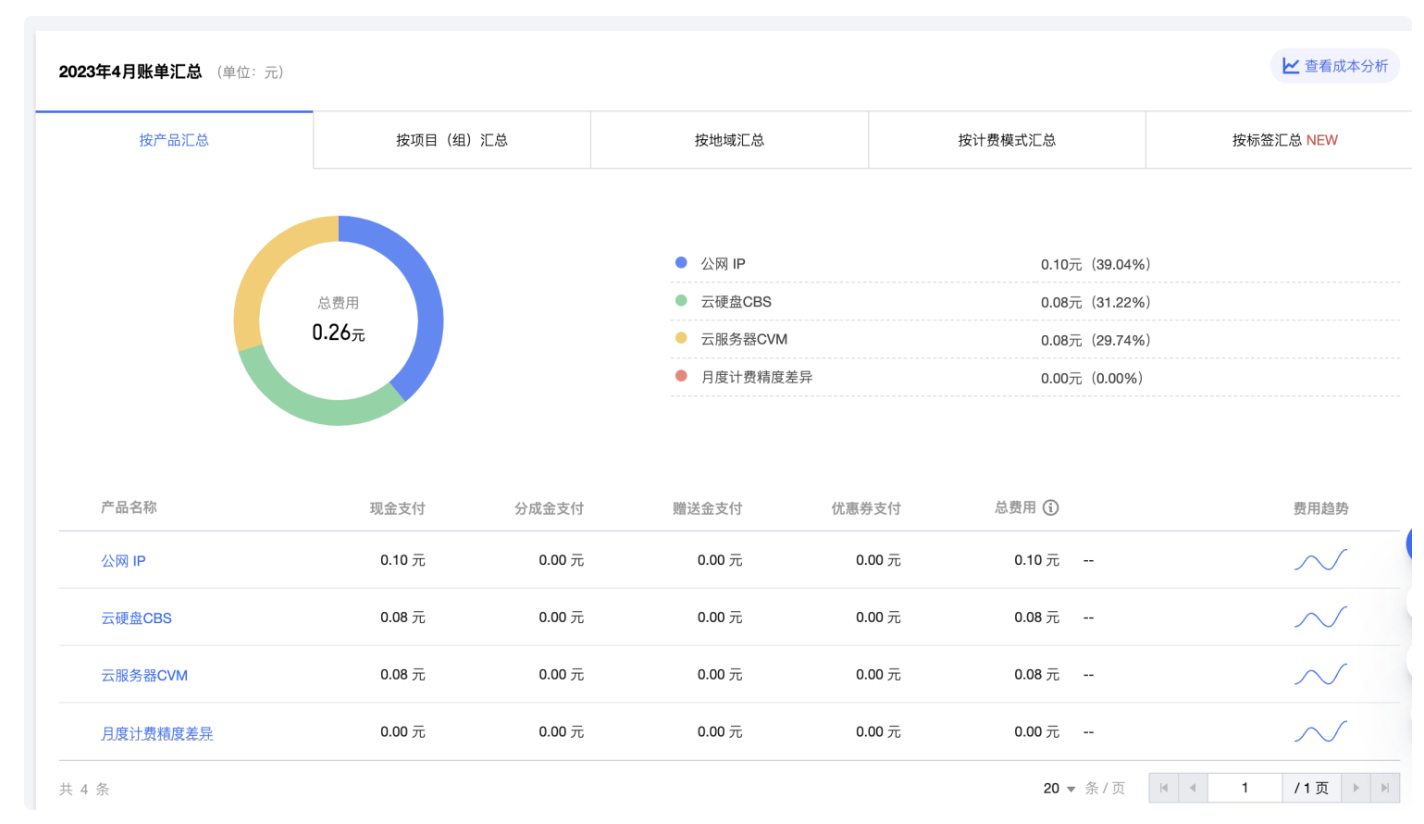Go to first page pagination arrow

click(1164, 788)
